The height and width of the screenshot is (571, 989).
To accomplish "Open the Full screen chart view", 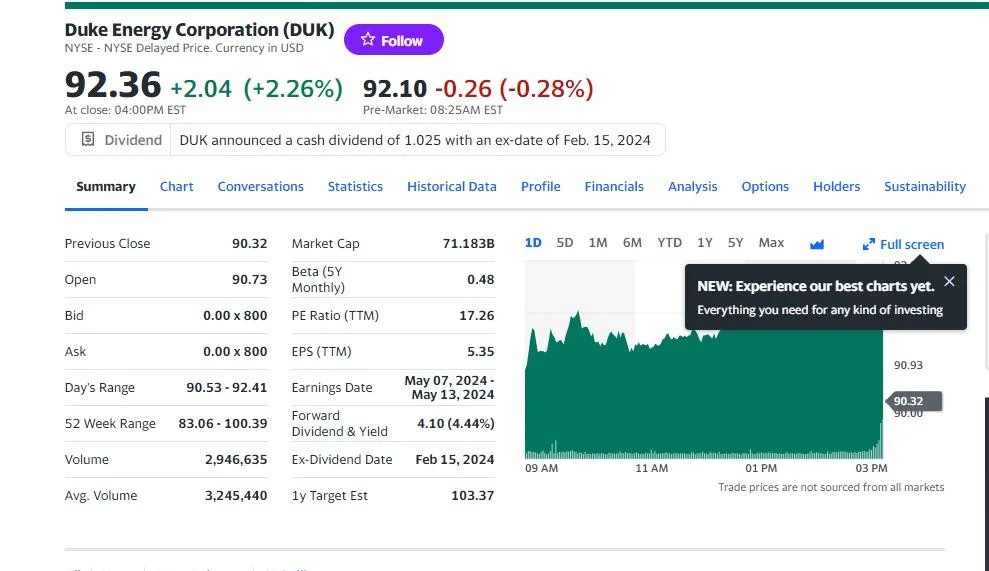I will click(903, 244).
